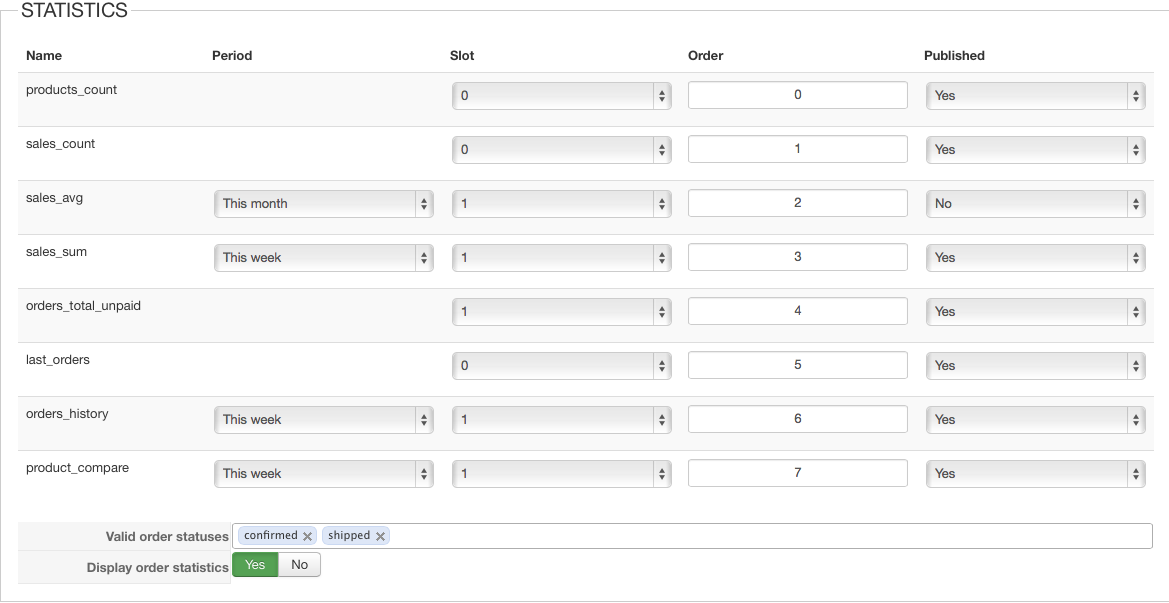Expand the sales_sum Period selector

(324, 258)
